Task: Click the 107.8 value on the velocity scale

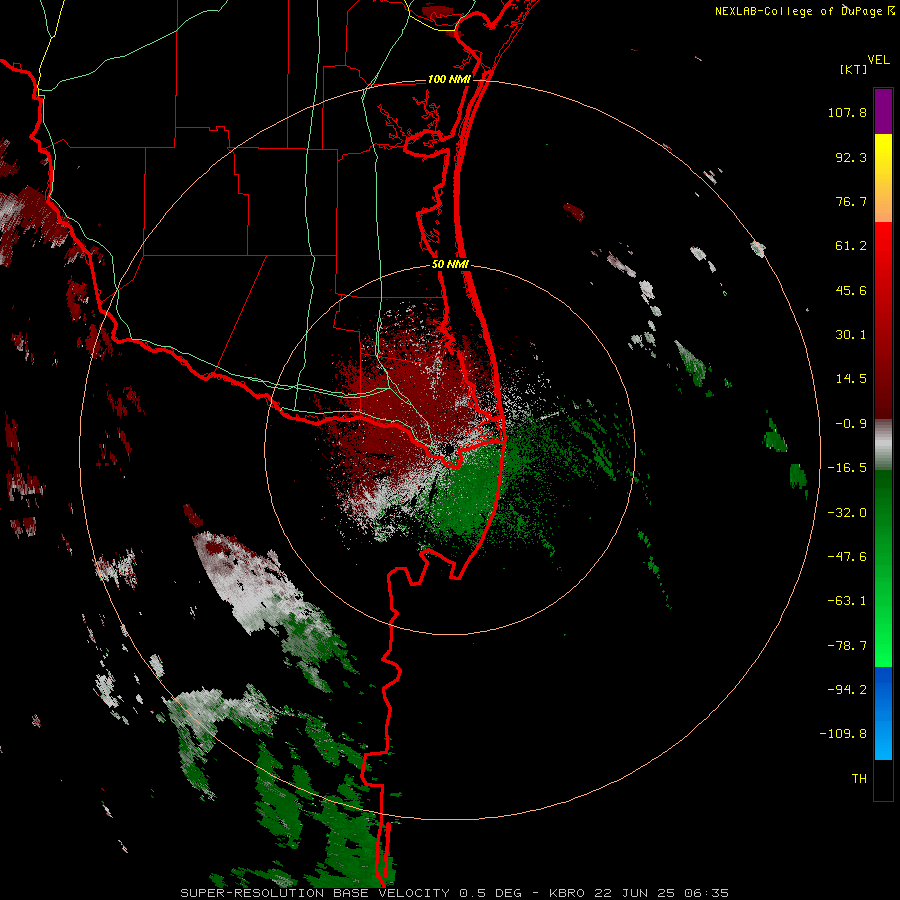Action: click(847, 112)
